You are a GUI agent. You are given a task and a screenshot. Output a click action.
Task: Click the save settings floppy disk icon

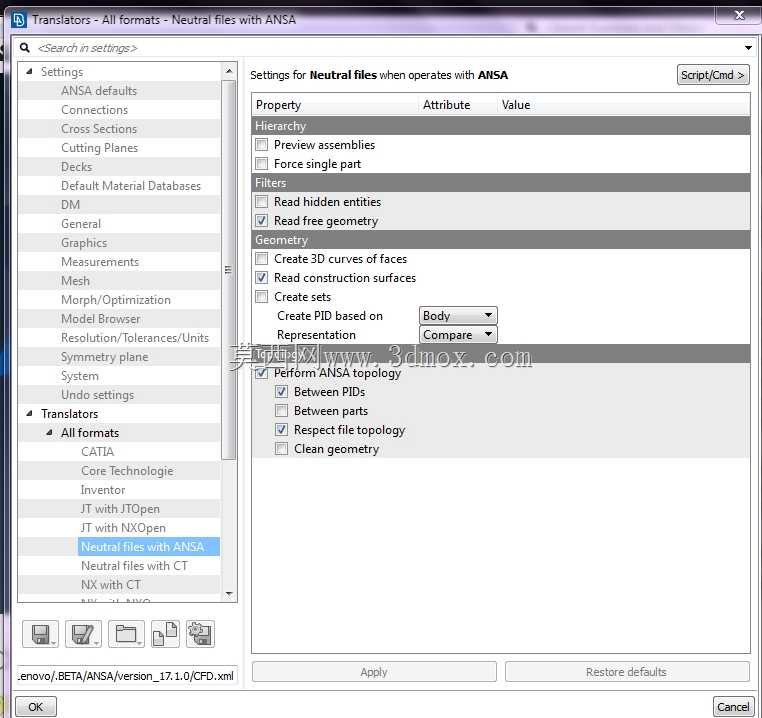[41, 634]
